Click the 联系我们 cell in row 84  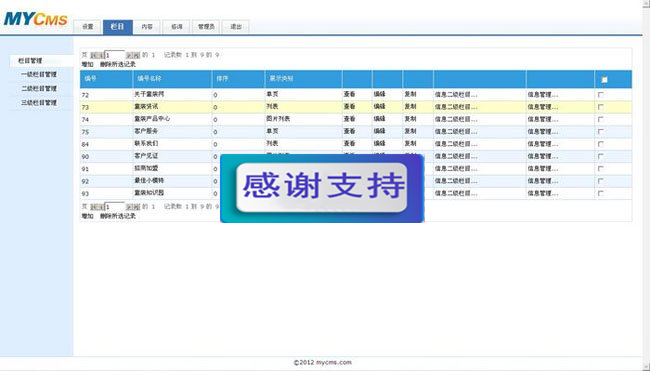tap(146, 144)
